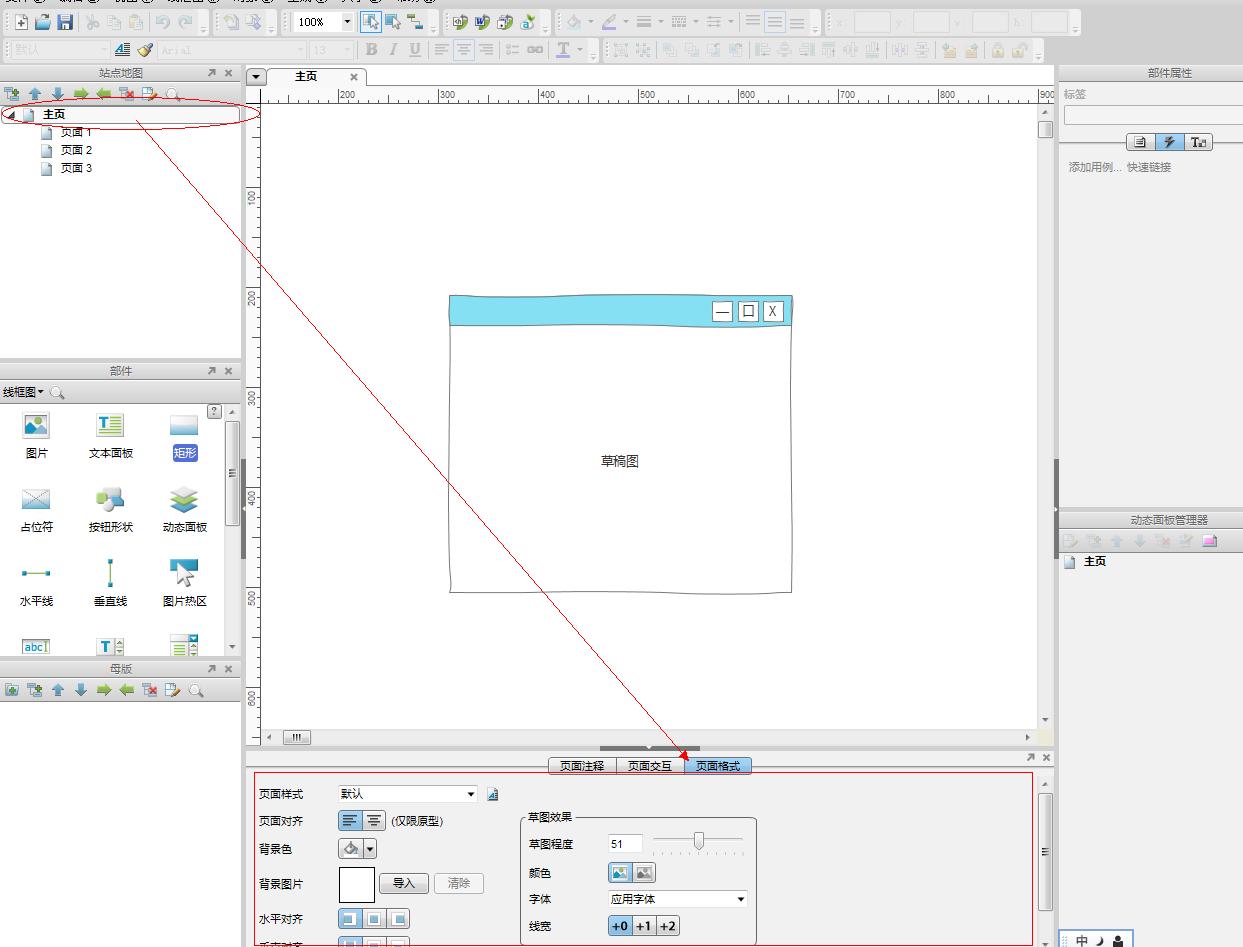This screenshot has height=947, width=1243.
Task: Choose the full-color sketch option
Action: (x=620, y=873)
